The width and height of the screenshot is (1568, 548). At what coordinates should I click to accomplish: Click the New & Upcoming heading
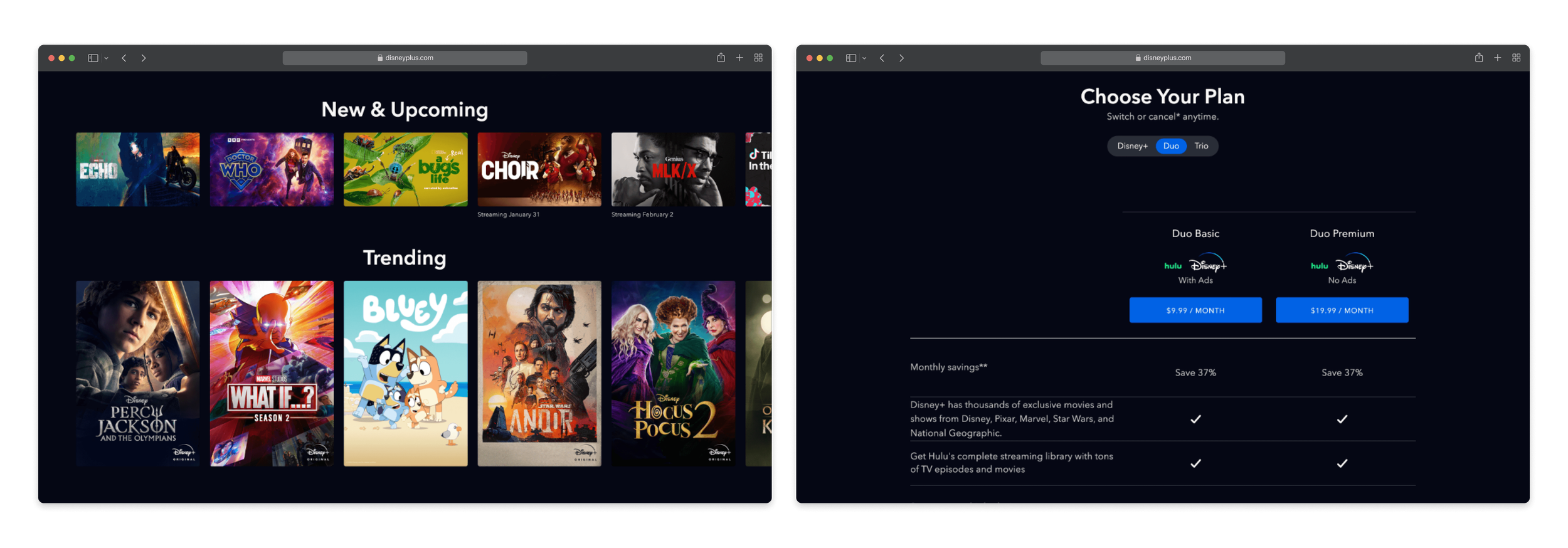[x=405, y=110]
